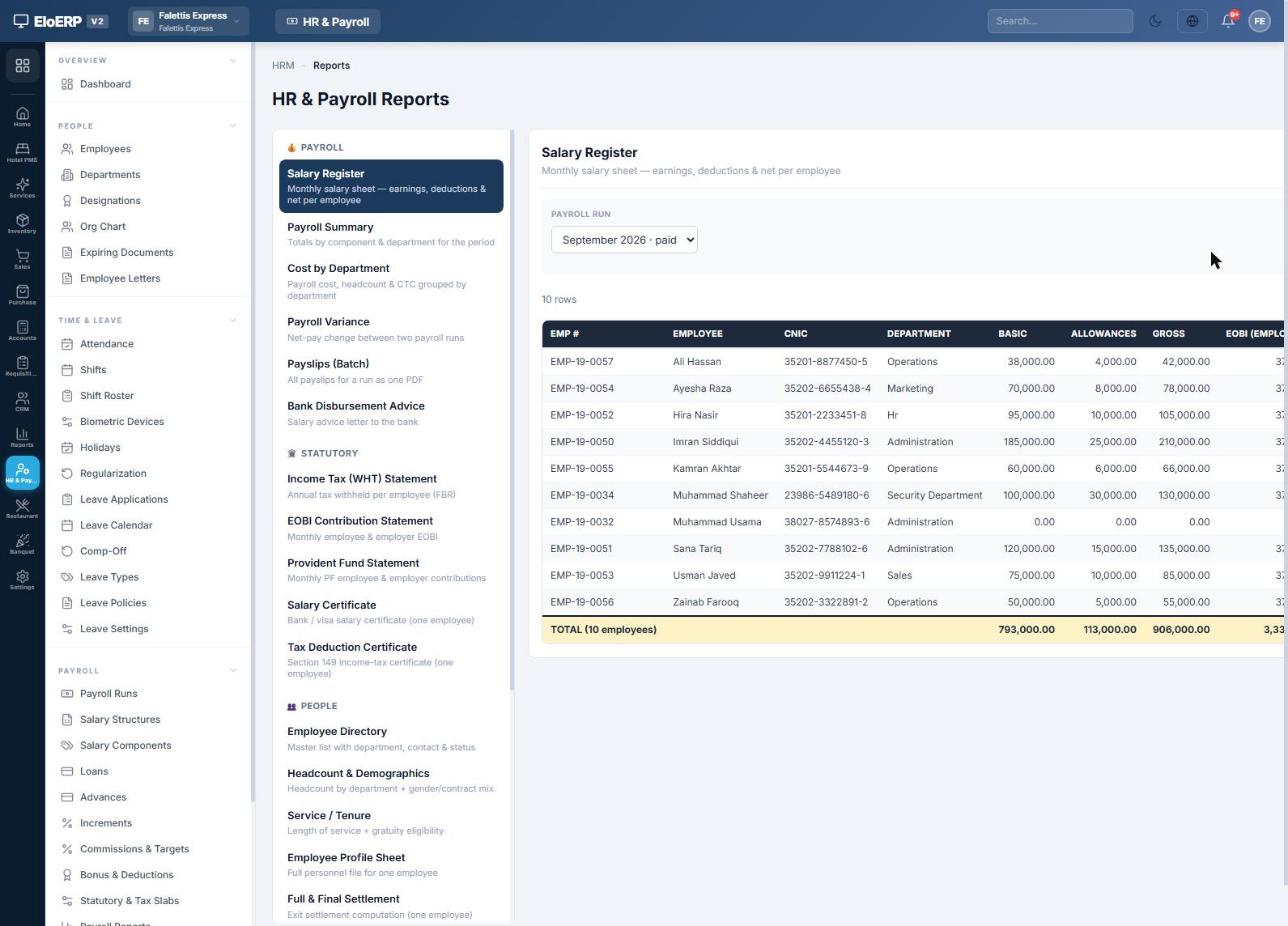The image size is (1288, 926).
Task: Toggle dark mode moon icon
Action: click(1155, 21)
